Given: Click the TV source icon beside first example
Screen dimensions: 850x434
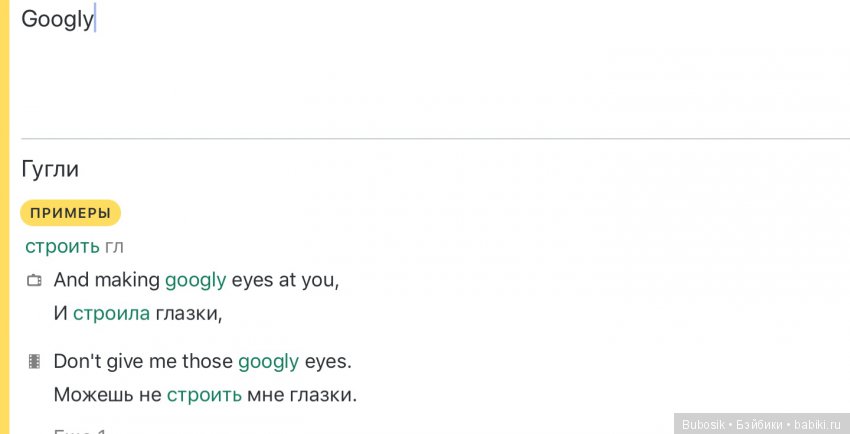Looking at the screenshot, I should tap(33, 281).
